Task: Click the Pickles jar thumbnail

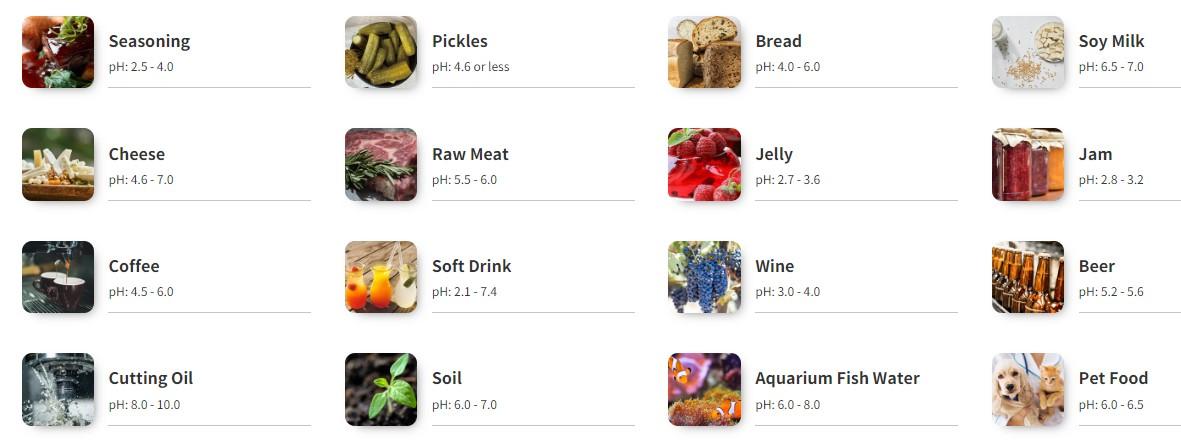Action: coord(381,52)
